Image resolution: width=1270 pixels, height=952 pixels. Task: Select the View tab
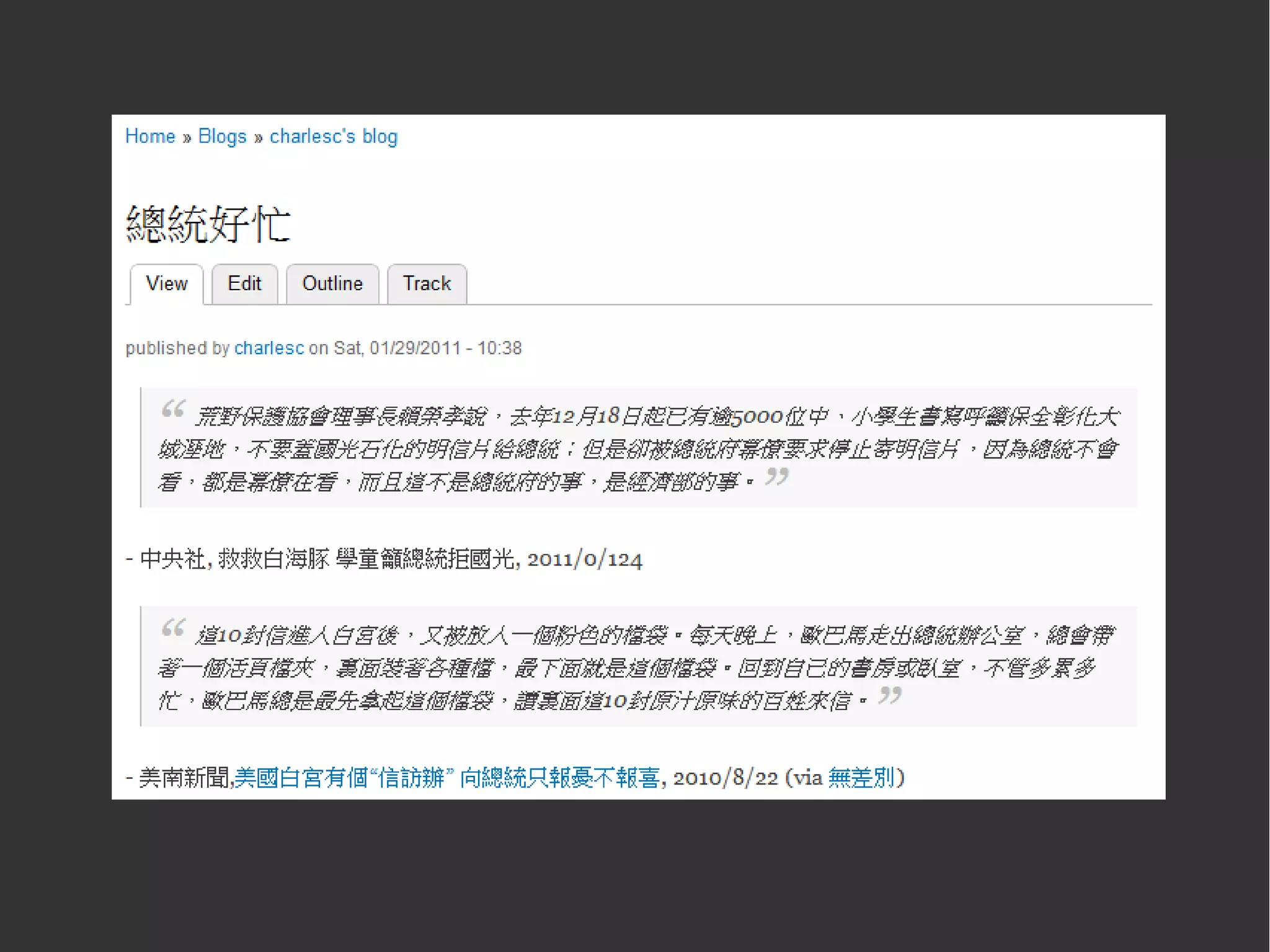coord(166,284)
